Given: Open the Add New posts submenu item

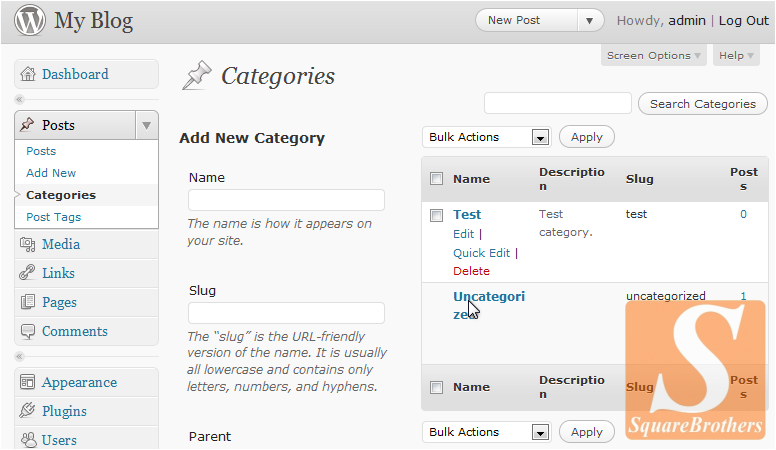Looking at the screenshot, I should point(51,173).
